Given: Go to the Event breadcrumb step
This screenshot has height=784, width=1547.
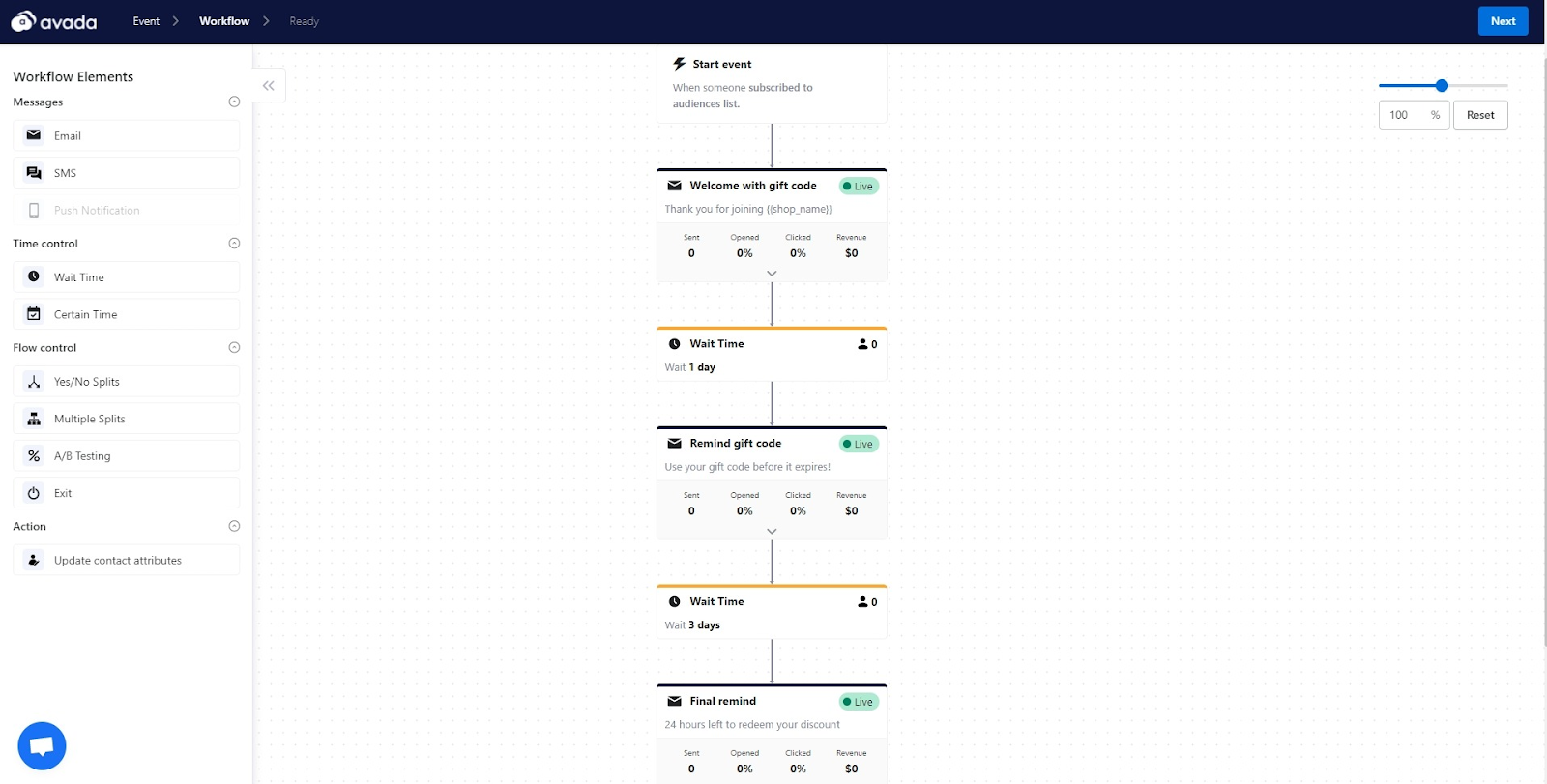Looking at the screenshot, I should click(146, 21).
